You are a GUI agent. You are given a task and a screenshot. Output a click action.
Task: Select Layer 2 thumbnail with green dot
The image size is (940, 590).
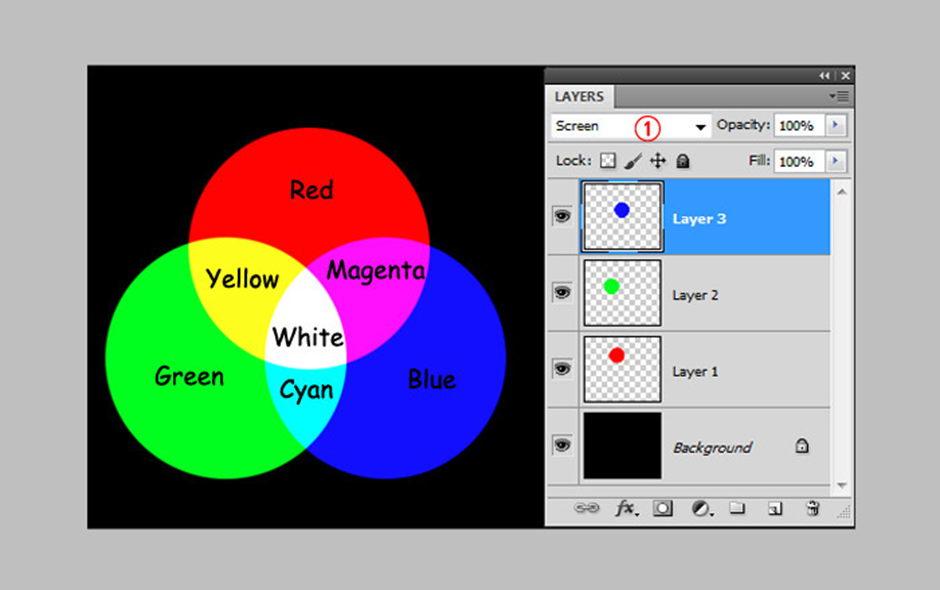(623, 293)
